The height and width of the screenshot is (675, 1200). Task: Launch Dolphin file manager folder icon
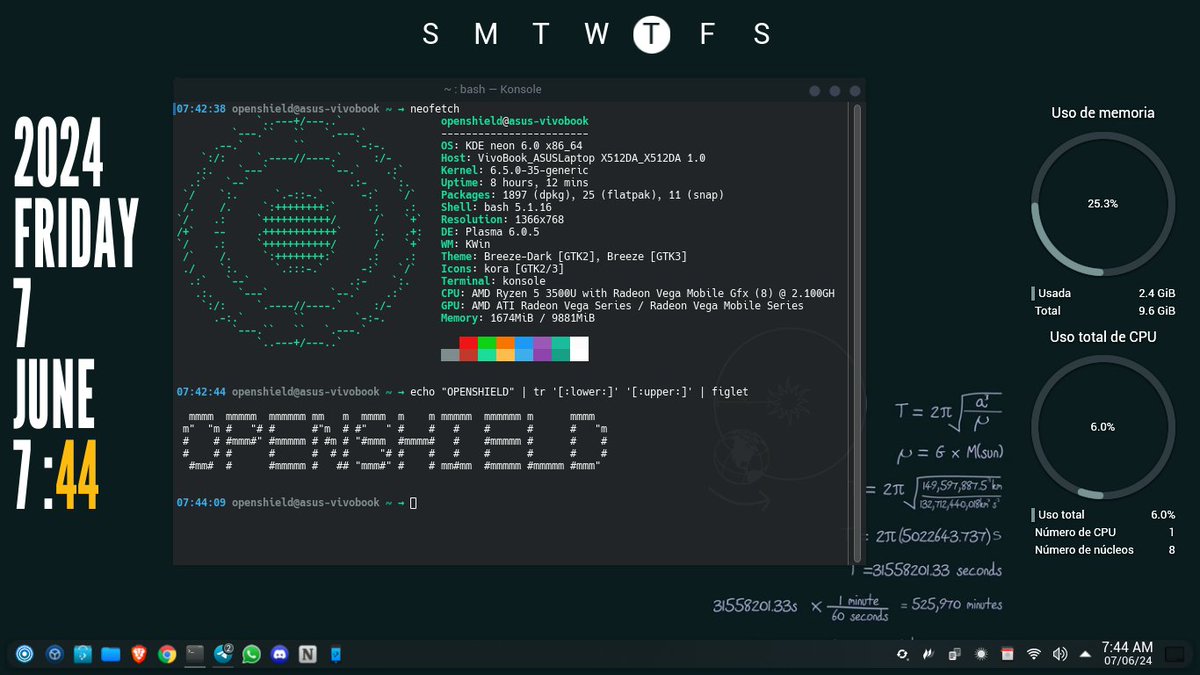click(x=111, y=655)
